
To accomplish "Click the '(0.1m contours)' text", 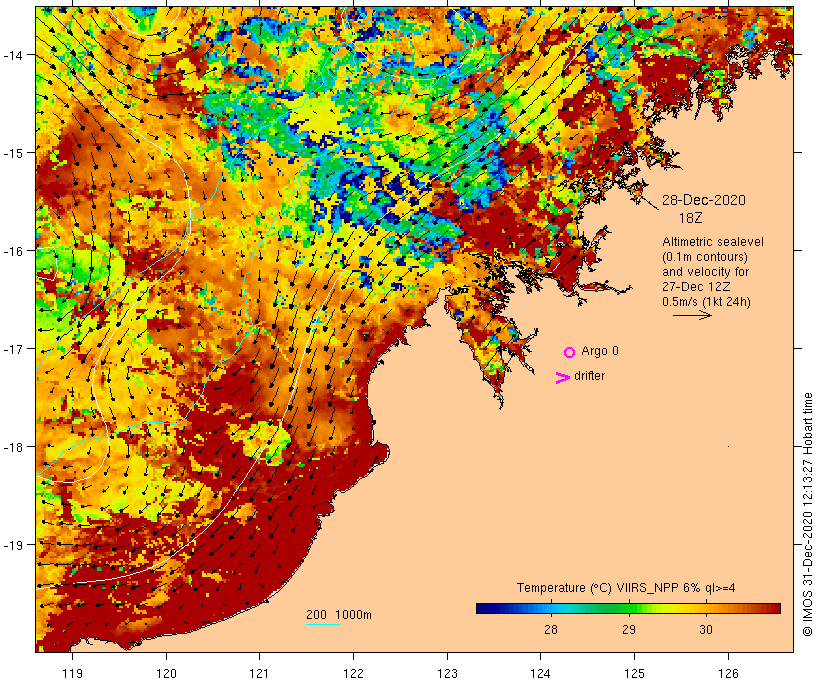I will pos(704,257).
